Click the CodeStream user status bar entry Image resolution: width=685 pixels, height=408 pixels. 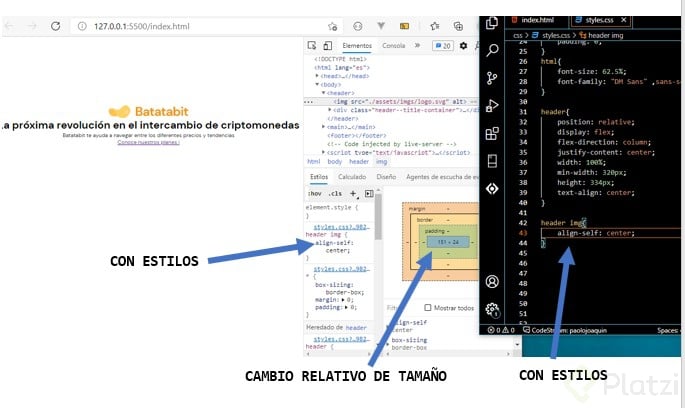pyautogui.click(x=565, y=330)
